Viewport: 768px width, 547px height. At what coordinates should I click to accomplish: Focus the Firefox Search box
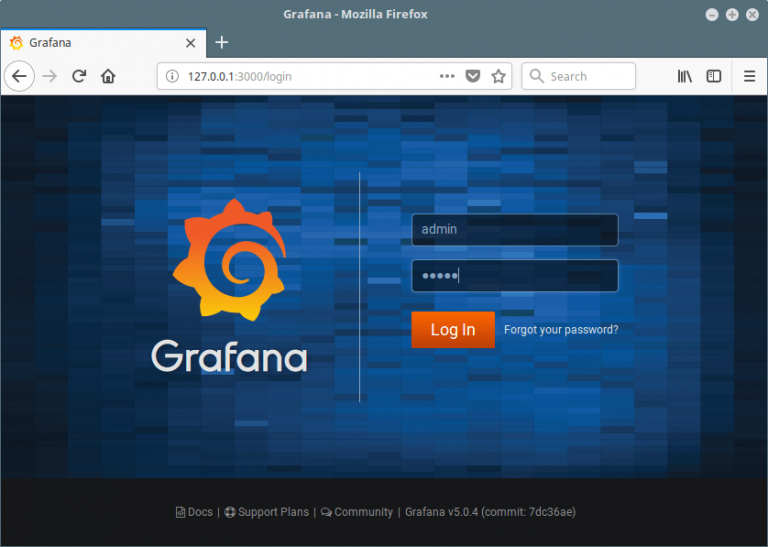[x=578, y=76]
